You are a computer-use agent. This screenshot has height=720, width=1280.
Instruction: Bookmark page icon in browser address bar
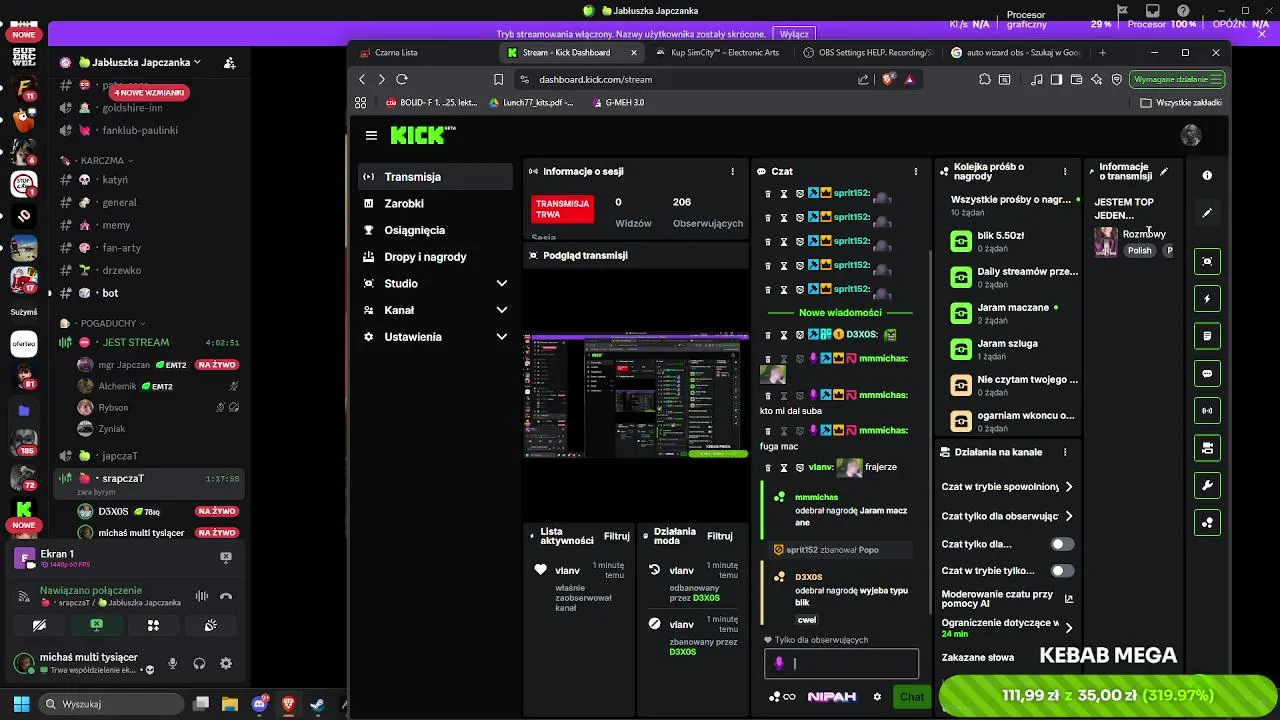499,79
